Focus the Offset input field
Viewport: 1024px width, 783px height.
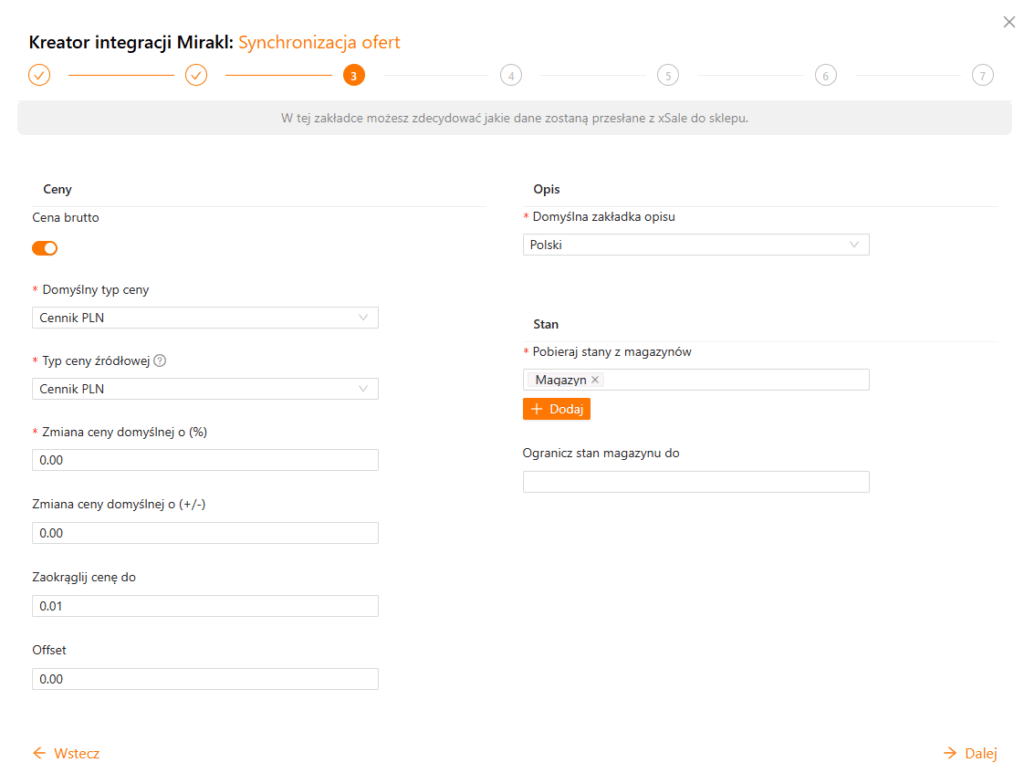coord(205,679)
